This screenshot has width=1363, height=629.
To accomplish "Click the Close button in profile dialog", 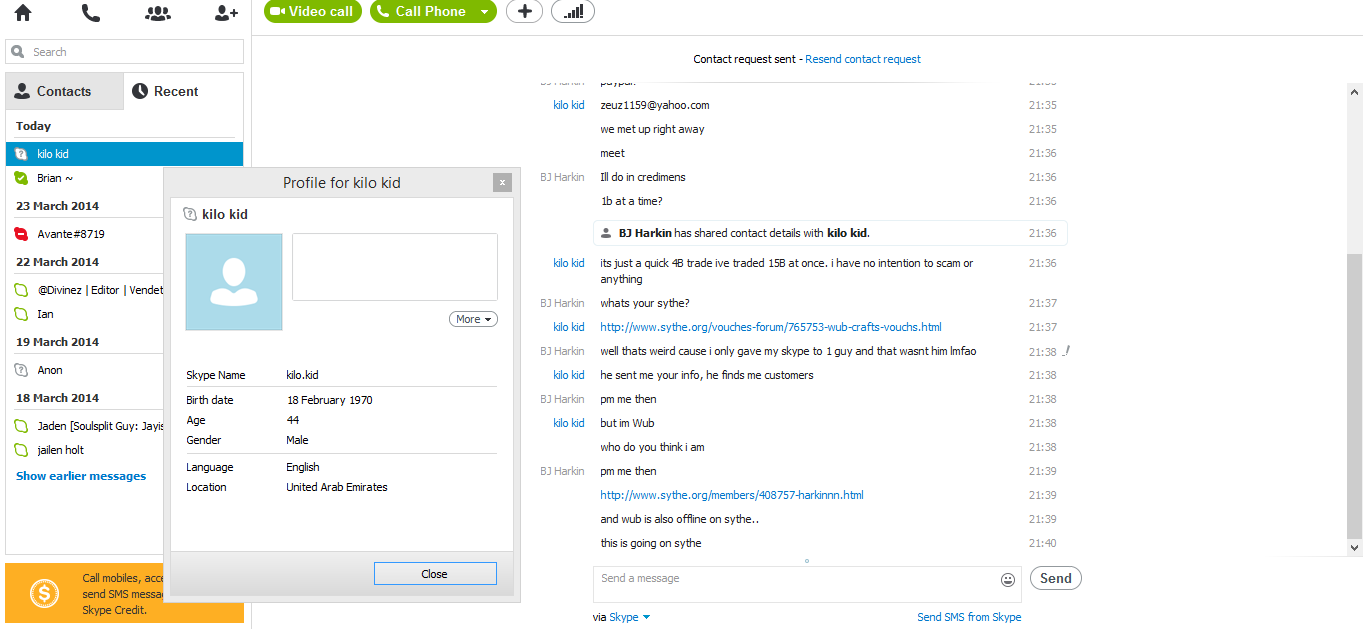I will click(x=435, y=574).
